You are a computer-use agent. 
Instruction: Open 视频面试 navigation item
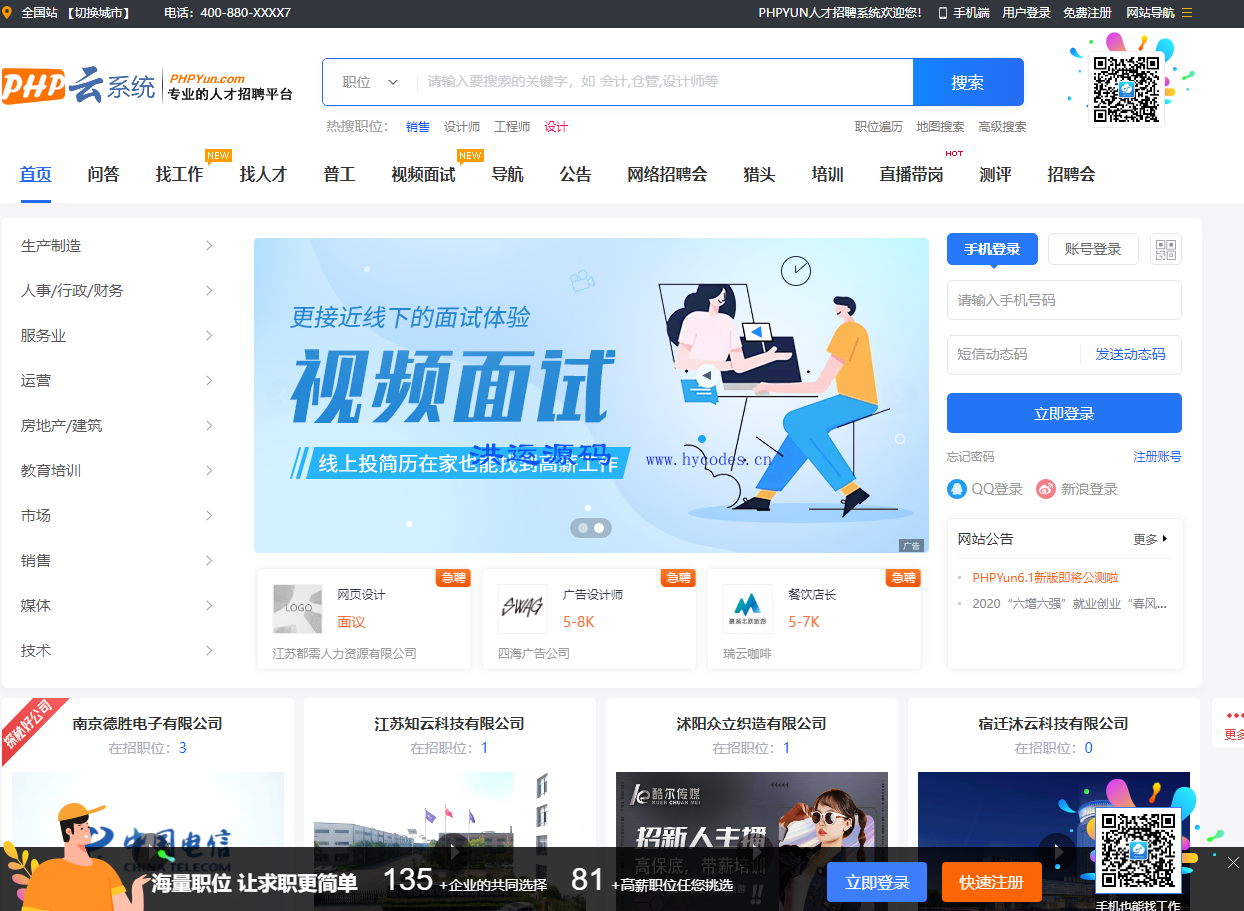[423, 174]
